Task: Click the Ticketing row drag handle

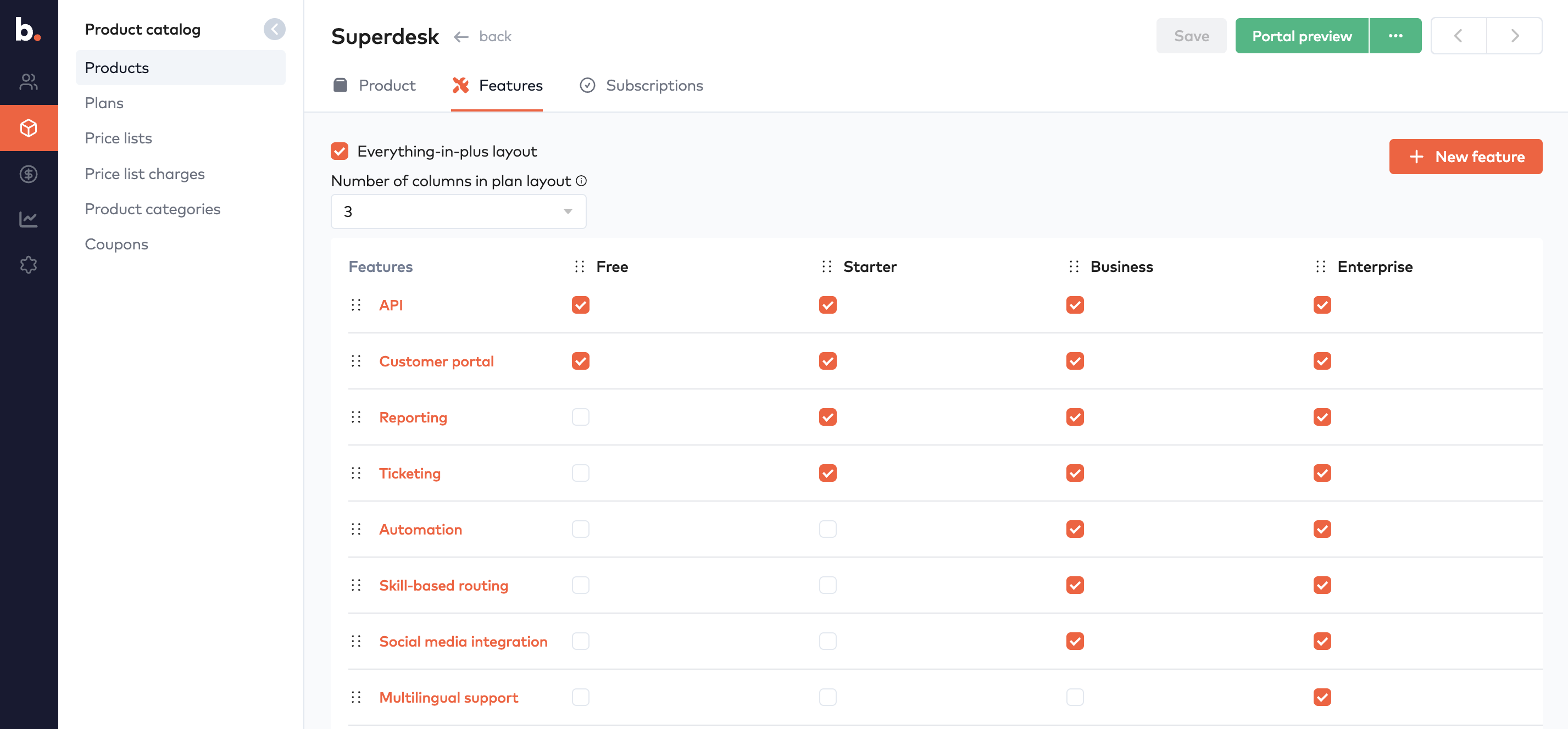Action: (356, 473)
